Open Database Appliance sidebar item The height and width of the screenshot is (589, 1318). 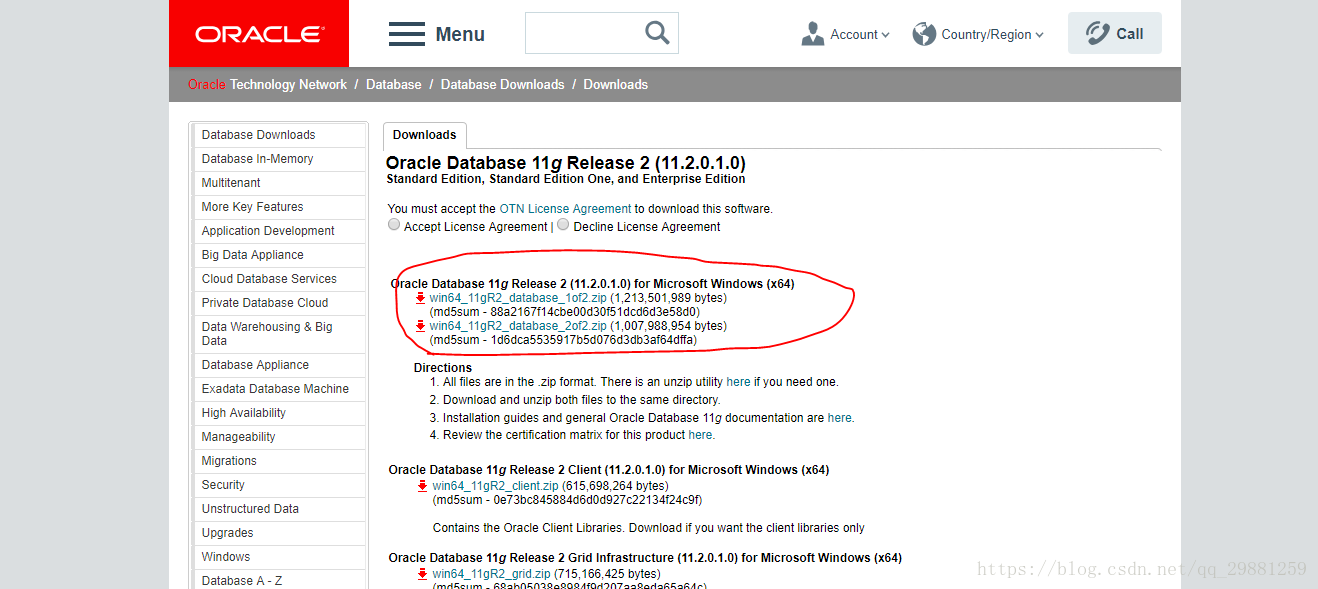[x=281, y=365]
